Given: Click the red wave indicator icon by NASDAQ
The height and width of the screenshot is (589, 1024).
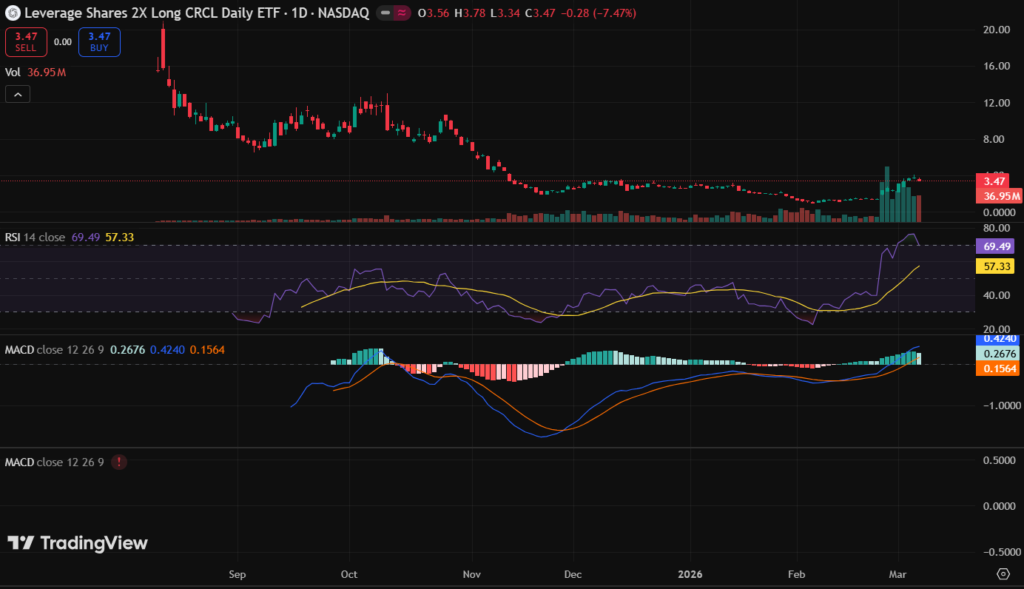Looking at the screenshot, I should 401,13.
